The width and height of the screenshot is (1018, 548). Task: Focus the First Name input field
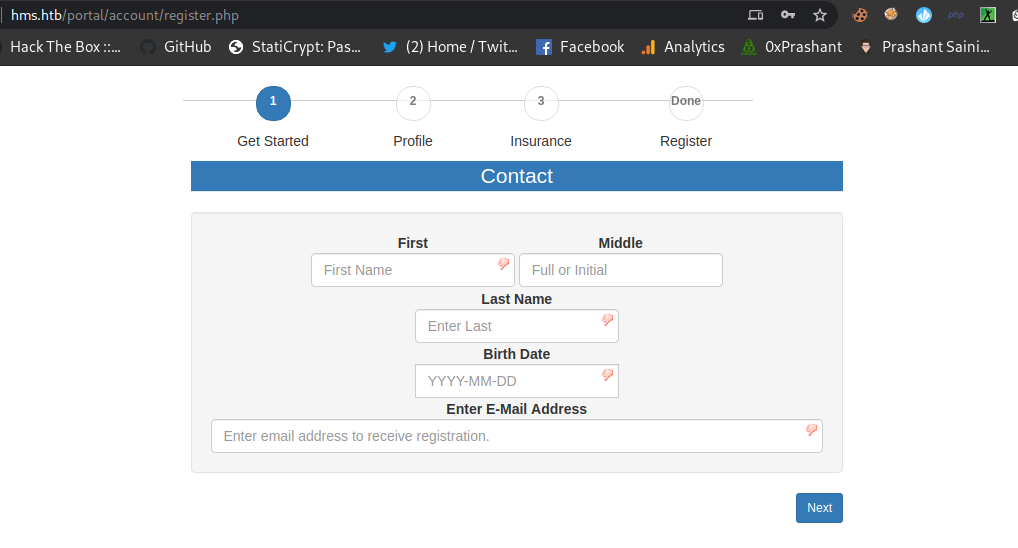pyautogui.click(x=405, y=270)
